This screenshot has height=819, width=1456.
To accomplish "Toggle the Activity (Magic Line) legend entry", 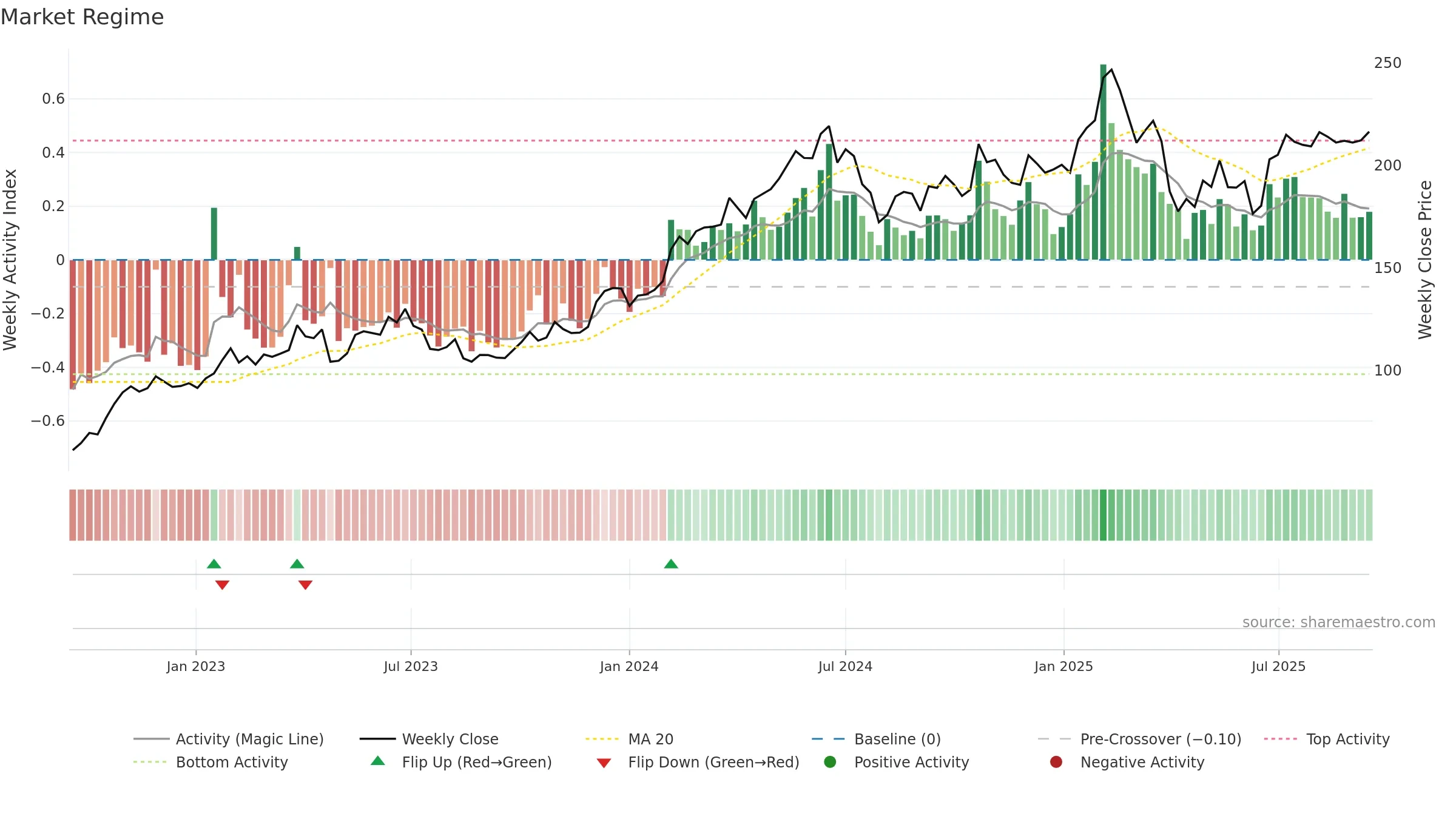I will point(229,739).
